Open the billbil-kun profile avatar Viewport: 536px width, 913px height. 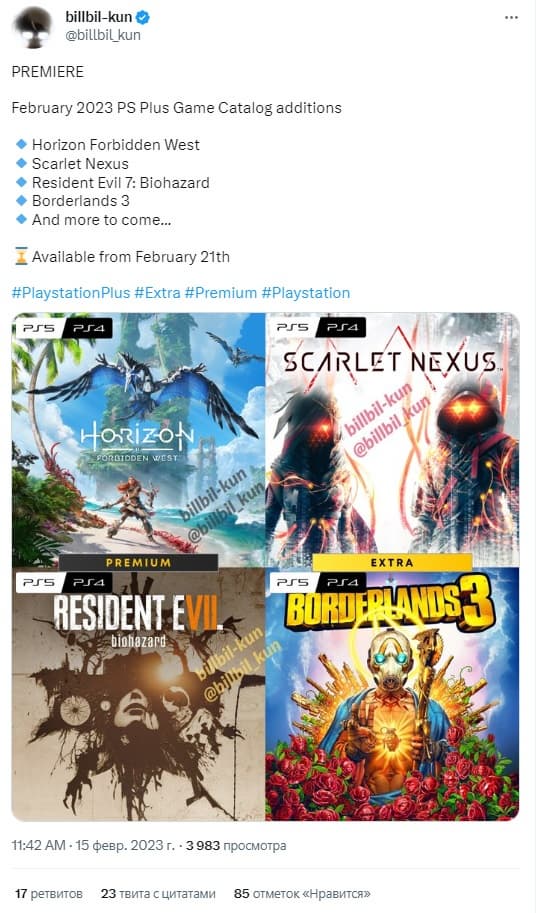(33, 27)
